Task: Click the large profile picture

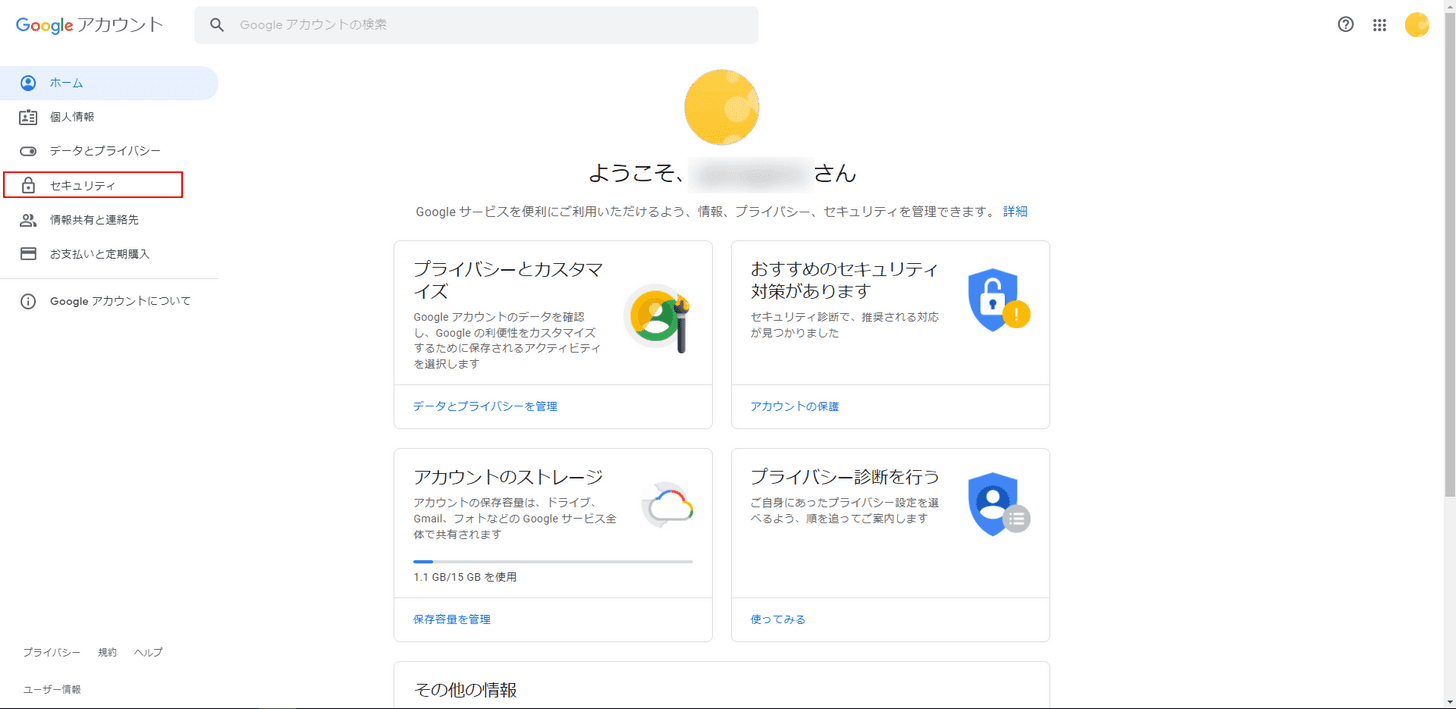Action: tap(721, 107)
